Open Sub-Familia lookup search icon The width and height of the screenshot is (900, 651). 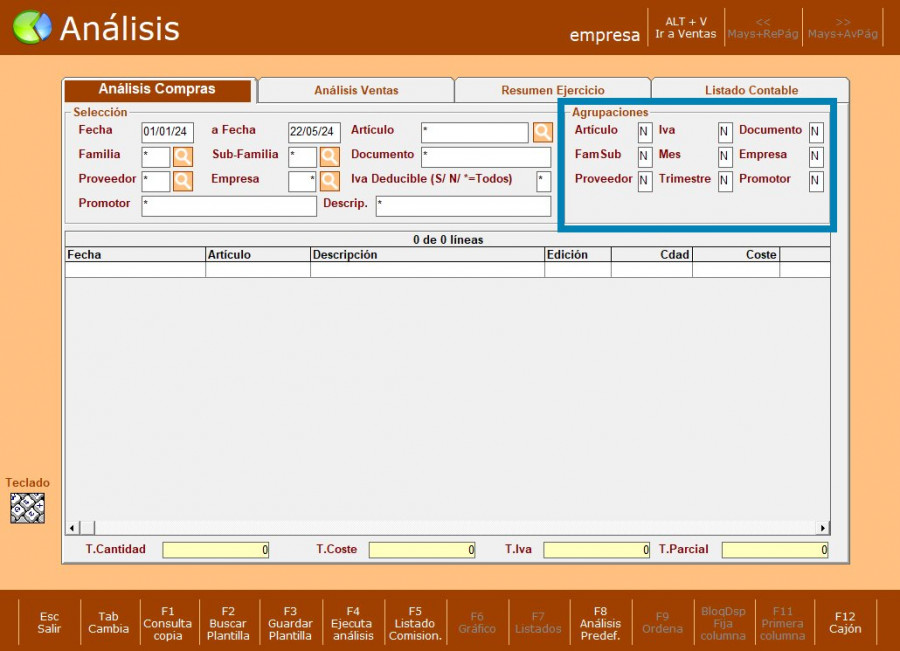(x=330, y=156)
